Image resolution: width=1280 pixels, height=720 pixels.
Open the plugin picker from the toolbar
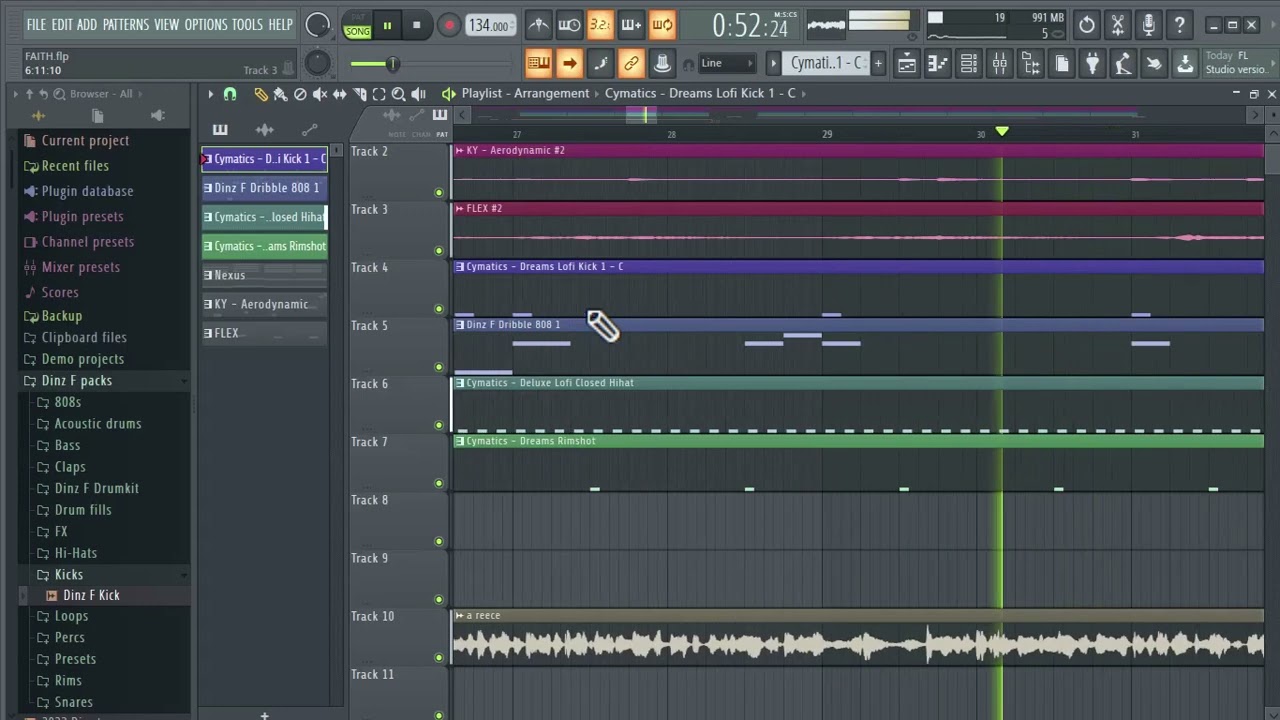click(1092, 64)
